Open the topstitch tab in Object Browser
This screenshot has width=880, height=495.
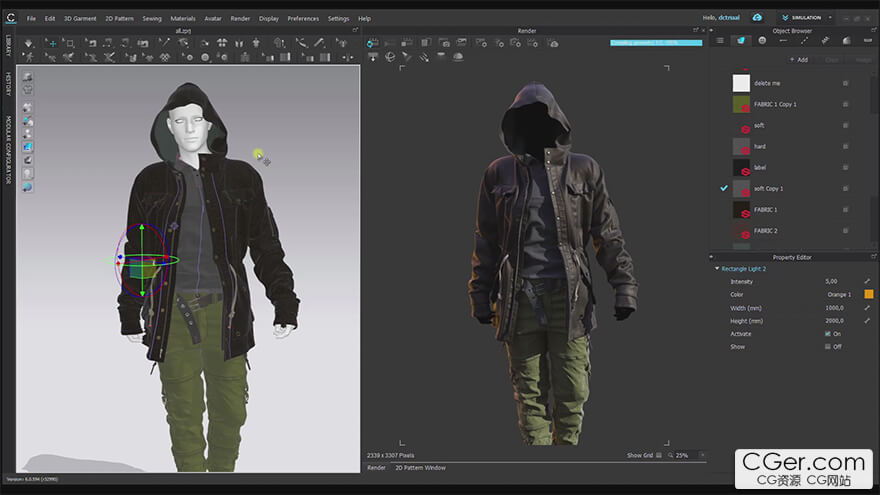pyautogui.click(x=804, y=40)
